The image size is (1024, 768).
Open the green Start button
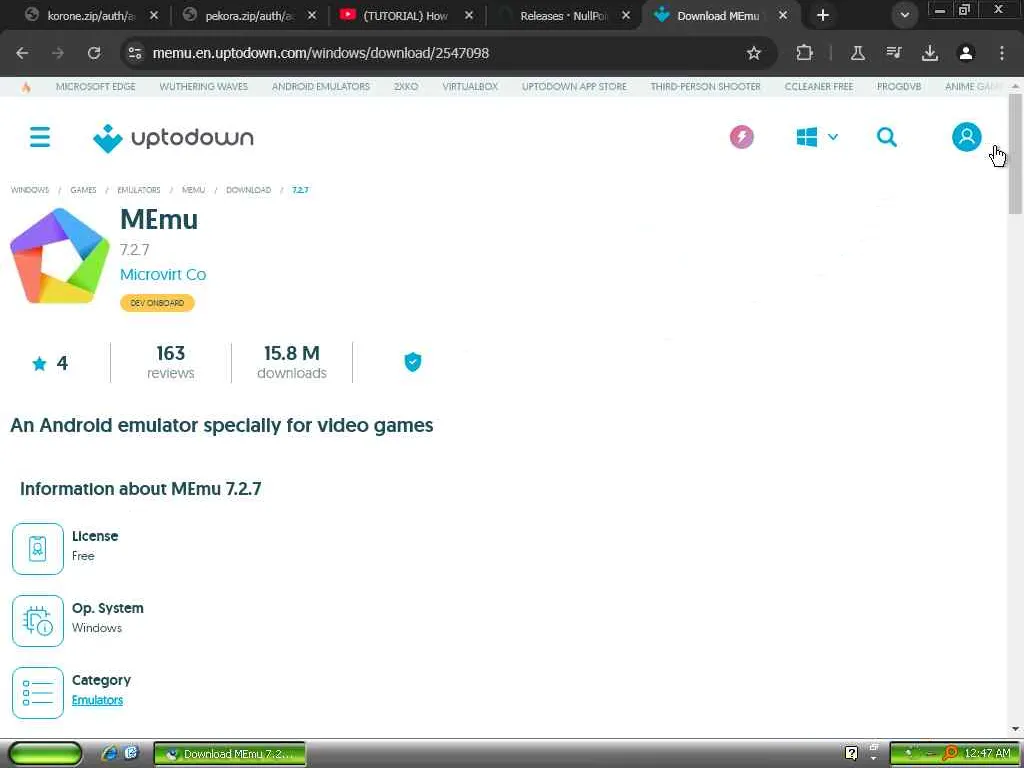click(x=45, y=754)
